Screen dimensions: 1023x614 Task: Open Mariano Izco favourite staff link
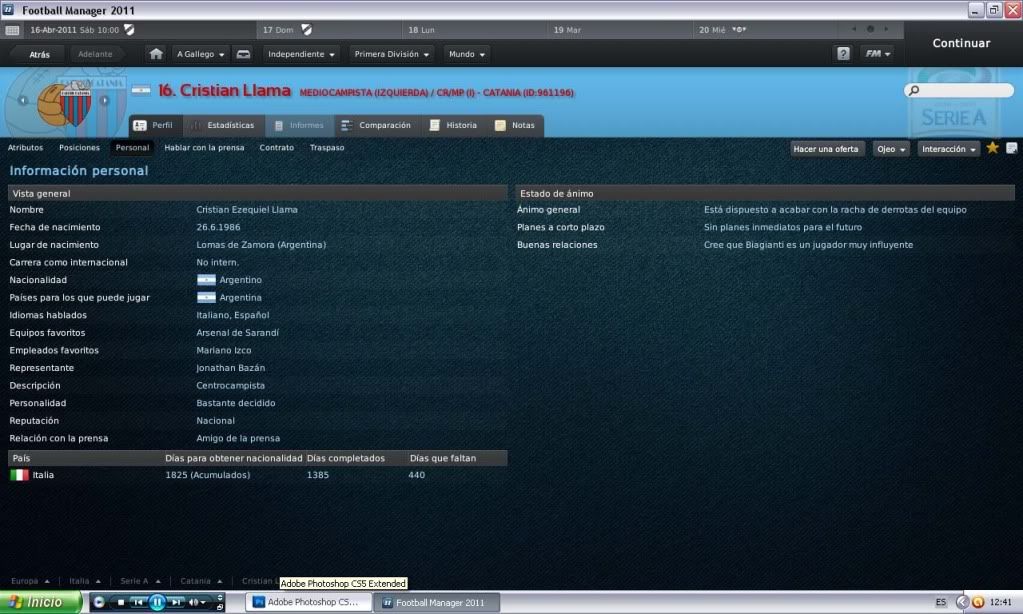(x=224, y=350)
